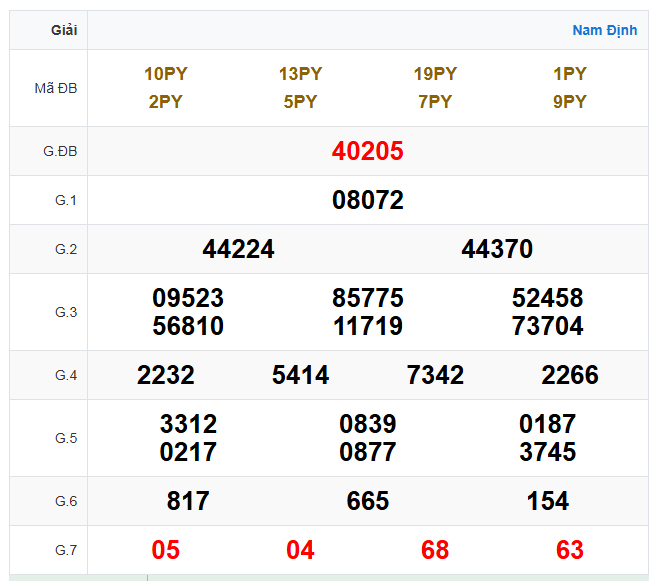Click the G.ĐB row label
Image resolution: width=652 pixels, height=581 pixels.
pyautogui.click(x=60, y=151)
